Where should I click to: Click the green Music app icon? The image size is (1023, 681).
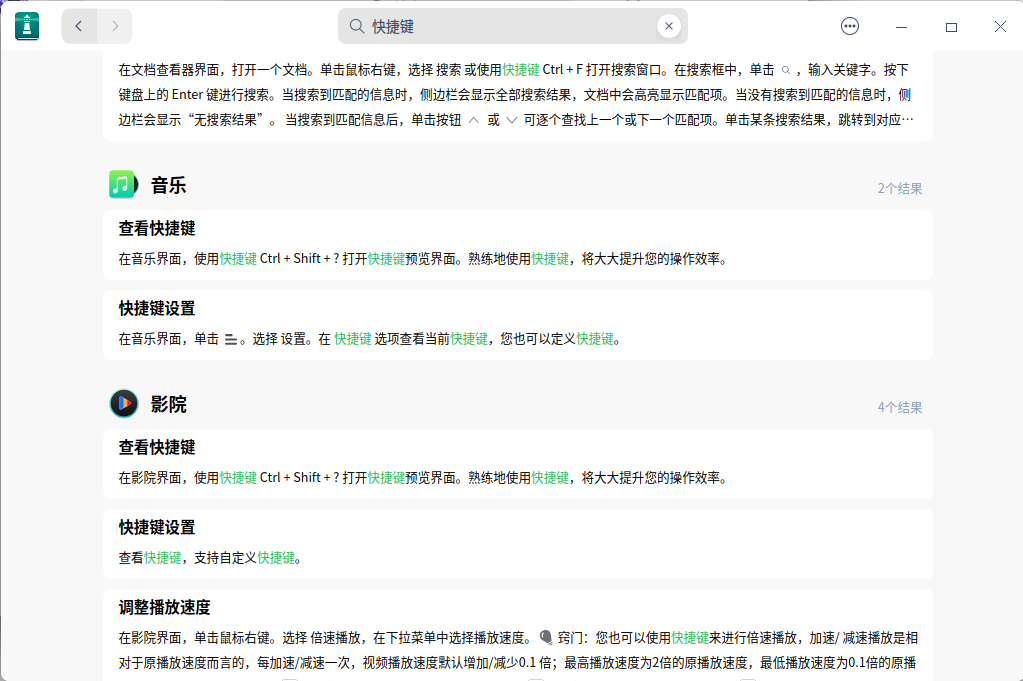coord(123,185)
